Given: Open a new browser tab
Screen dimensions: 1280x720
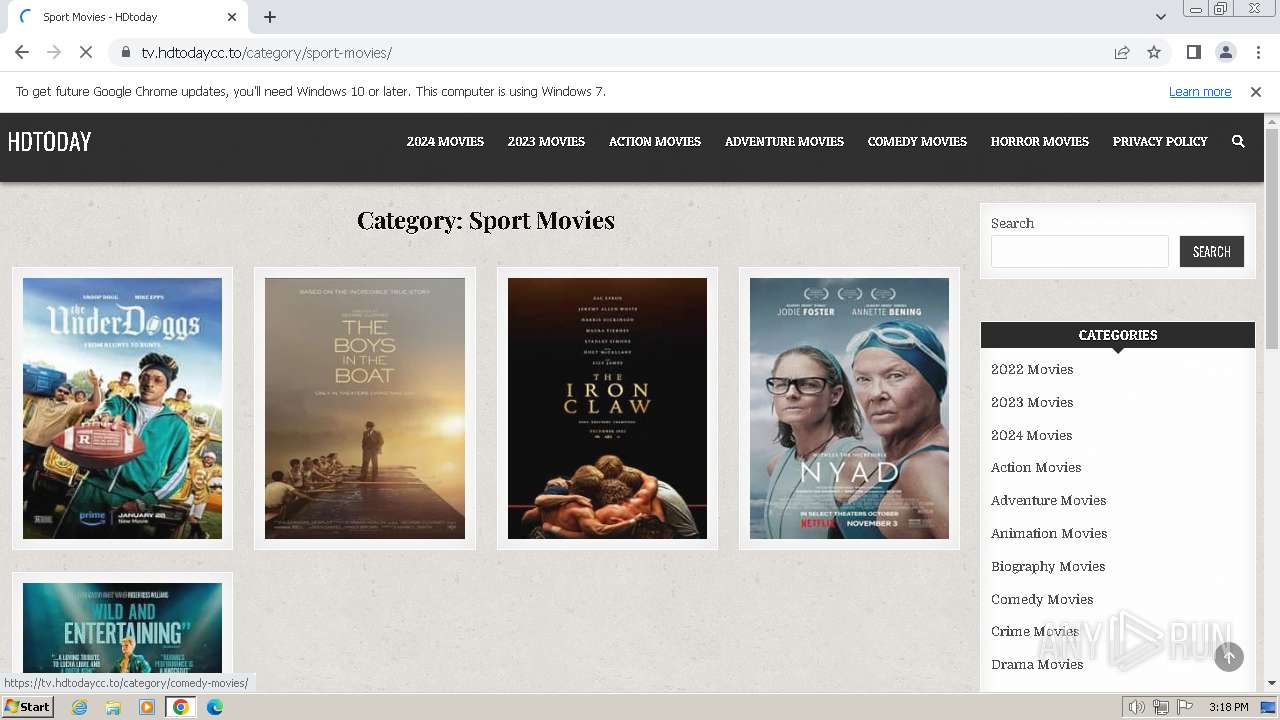Looking at the screenshot, I should coord(270,17).
